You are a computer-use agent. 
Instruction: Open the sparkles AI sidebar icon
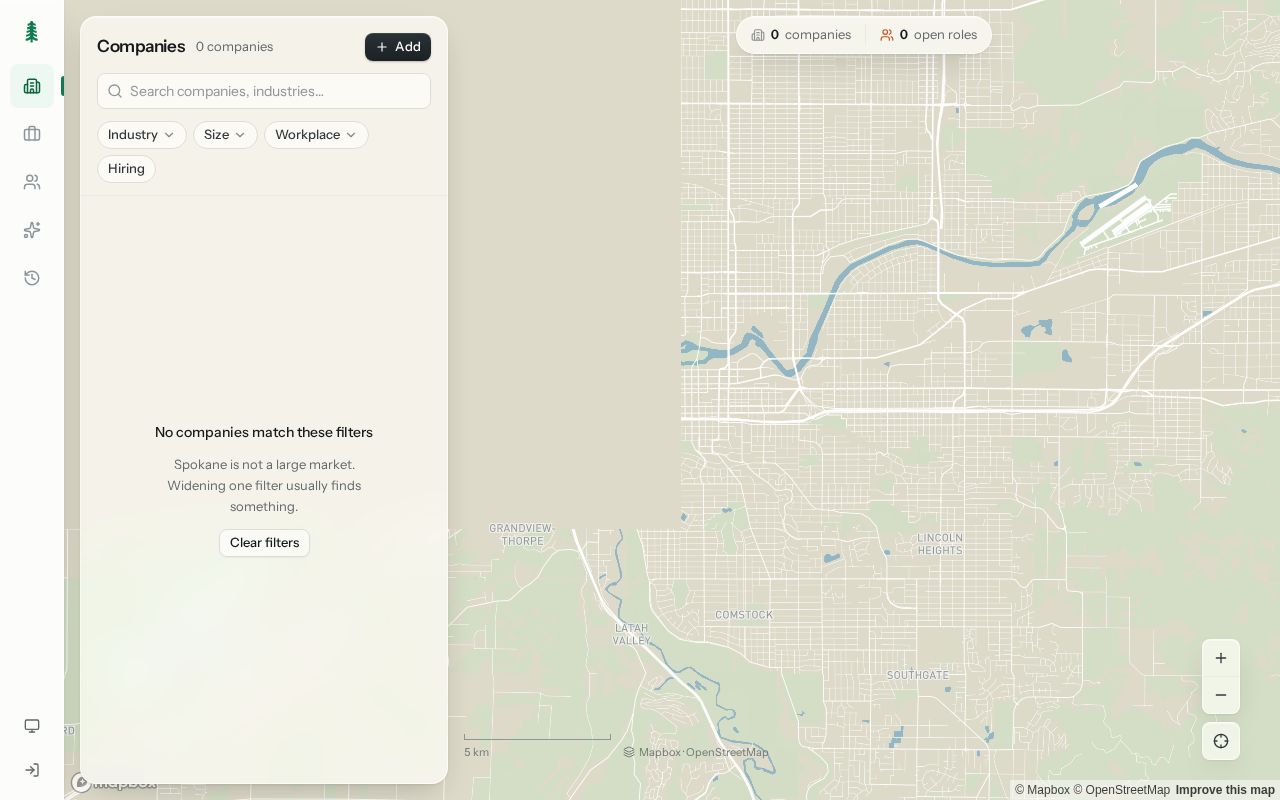(32, 230)
